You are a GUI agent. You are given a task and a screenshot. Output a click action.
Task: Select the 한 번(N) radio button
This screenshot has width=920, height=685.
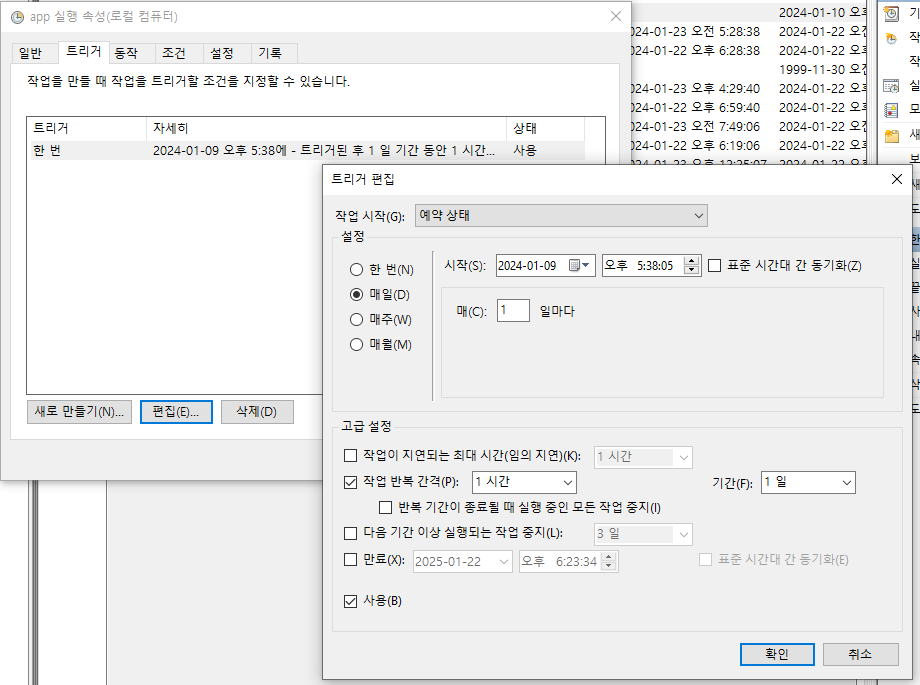pos(356,269)
